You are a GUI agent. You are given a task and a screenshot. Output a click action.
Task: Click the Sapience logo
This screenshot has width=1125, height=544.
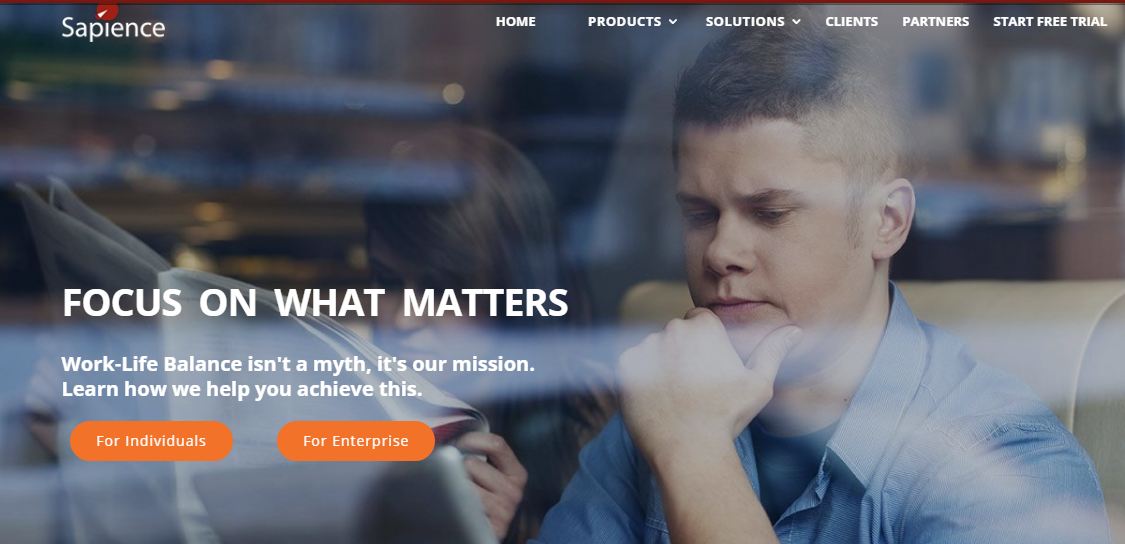click(x=113, y=24)
